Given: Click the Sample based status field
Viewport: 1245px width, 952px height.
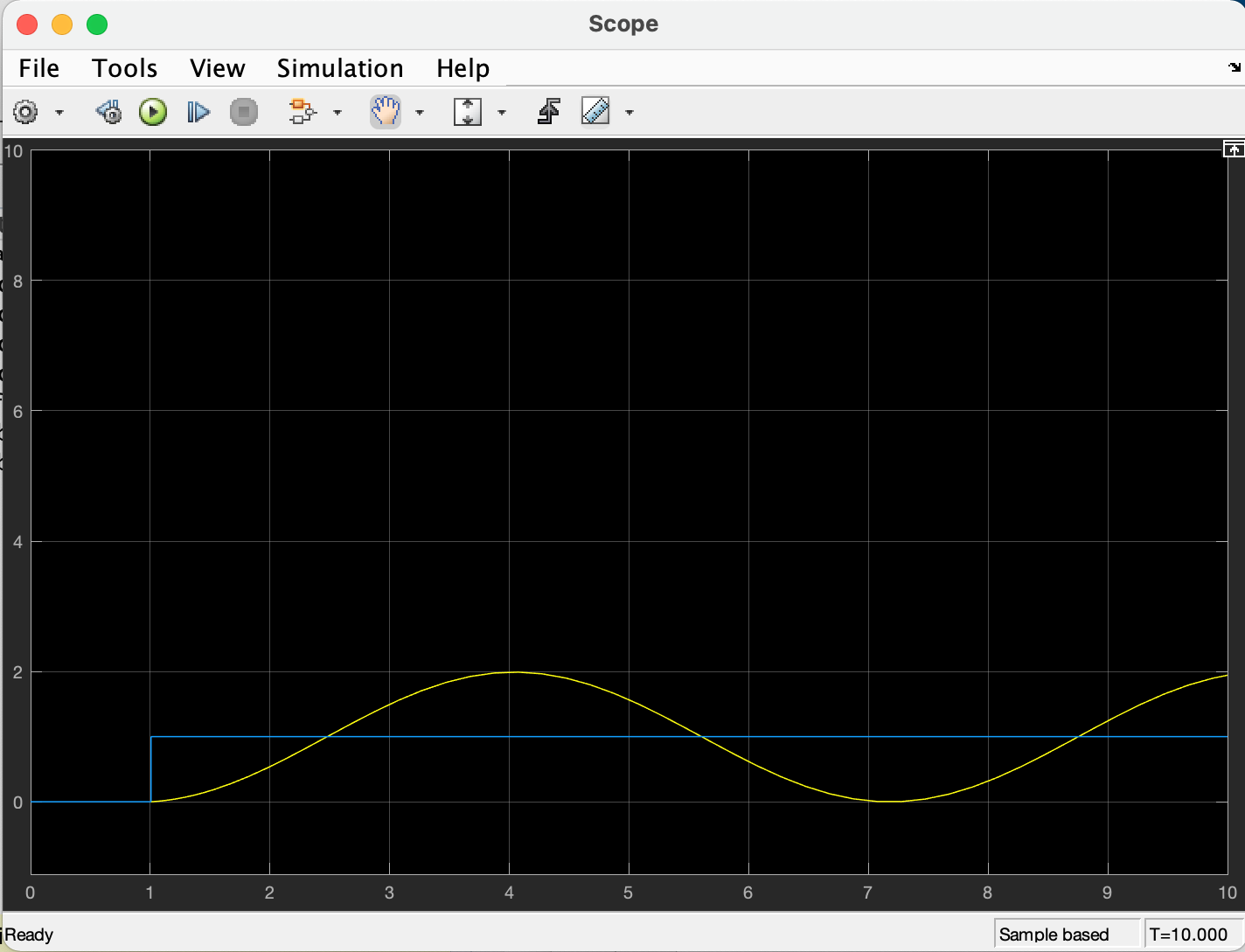Looking at the screenshot, I should pyautogui.click(x=1067, y=935).
